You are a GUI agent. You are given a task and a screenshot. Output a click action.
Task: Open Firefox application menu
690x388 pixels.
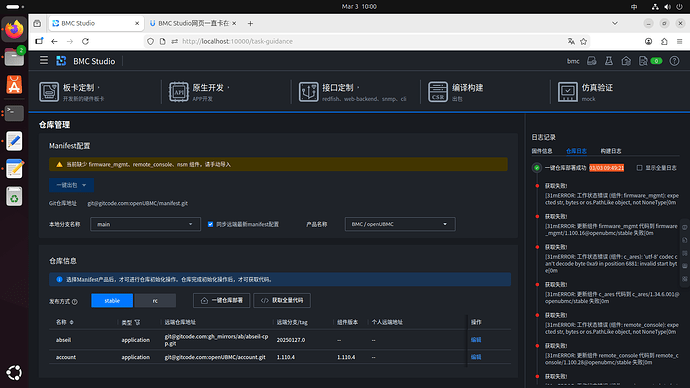679,41
